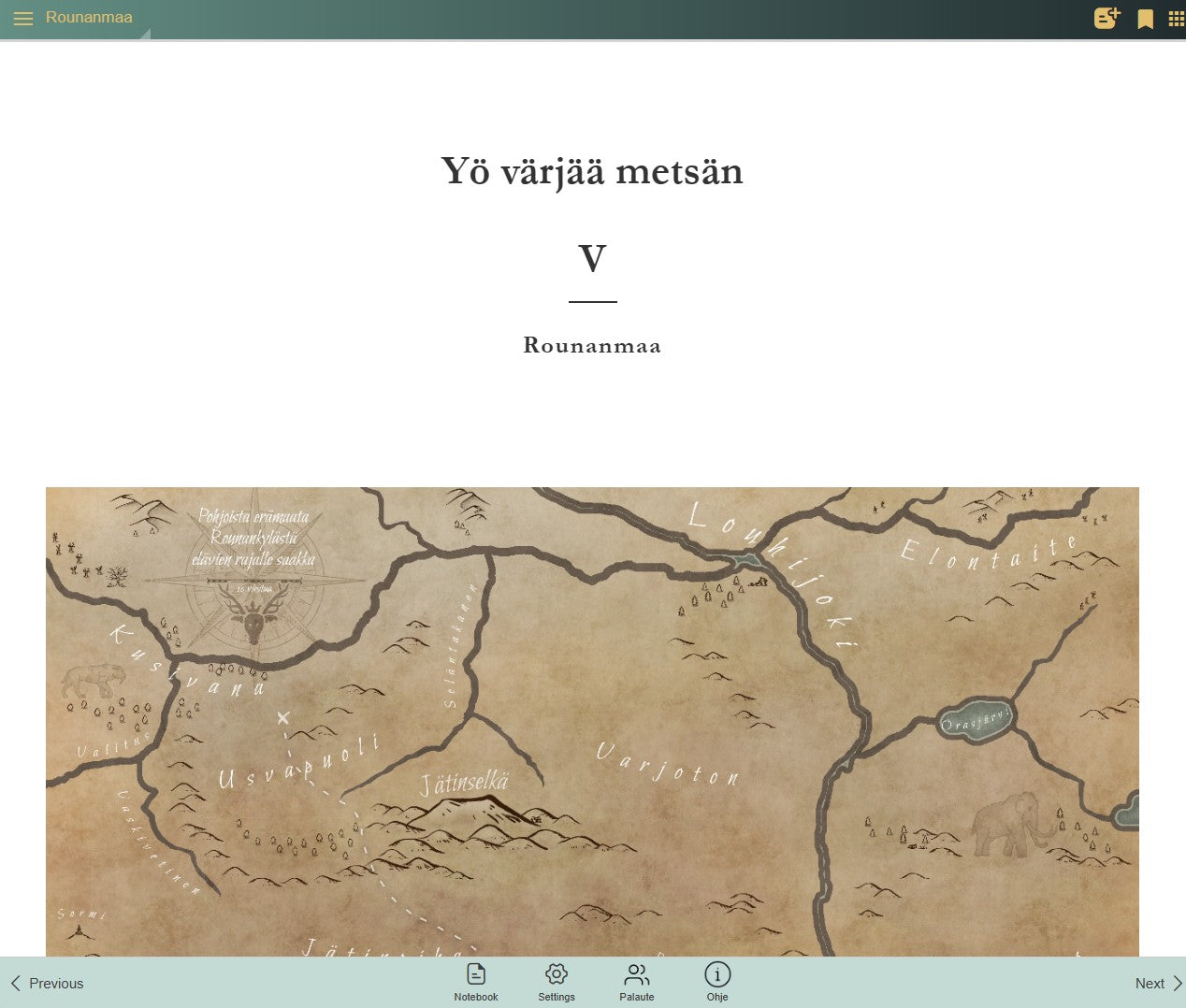The width and height of the screenshot is (1186, 1008).
Task: Click the chapter numeral V
Action: [x=592, y=259]
